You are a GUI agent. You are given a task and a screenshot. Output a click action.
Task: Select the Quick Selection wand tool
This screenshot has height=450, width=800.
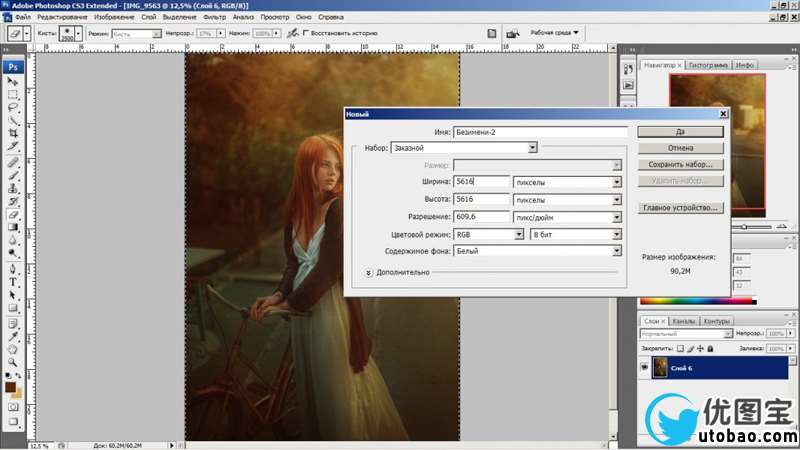pyautogui.click(x=13, y=120)
